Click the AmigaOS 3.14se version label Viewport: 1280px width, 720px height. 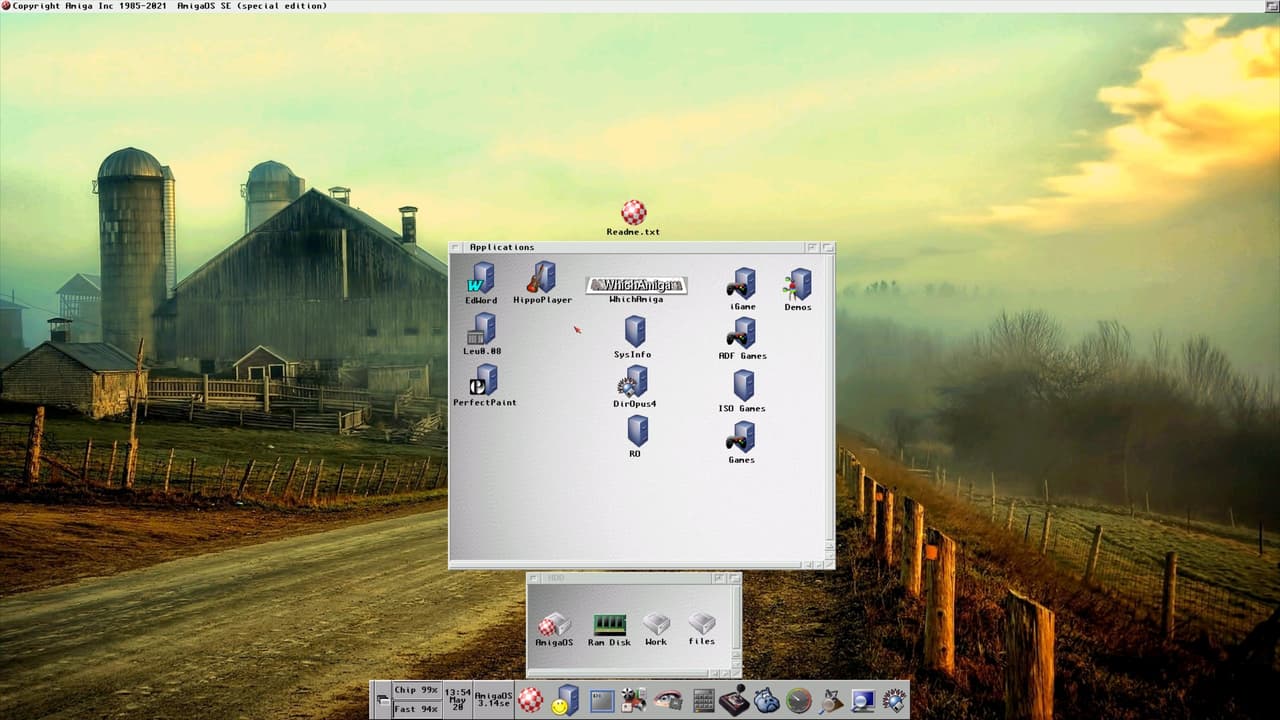(493, 700)
